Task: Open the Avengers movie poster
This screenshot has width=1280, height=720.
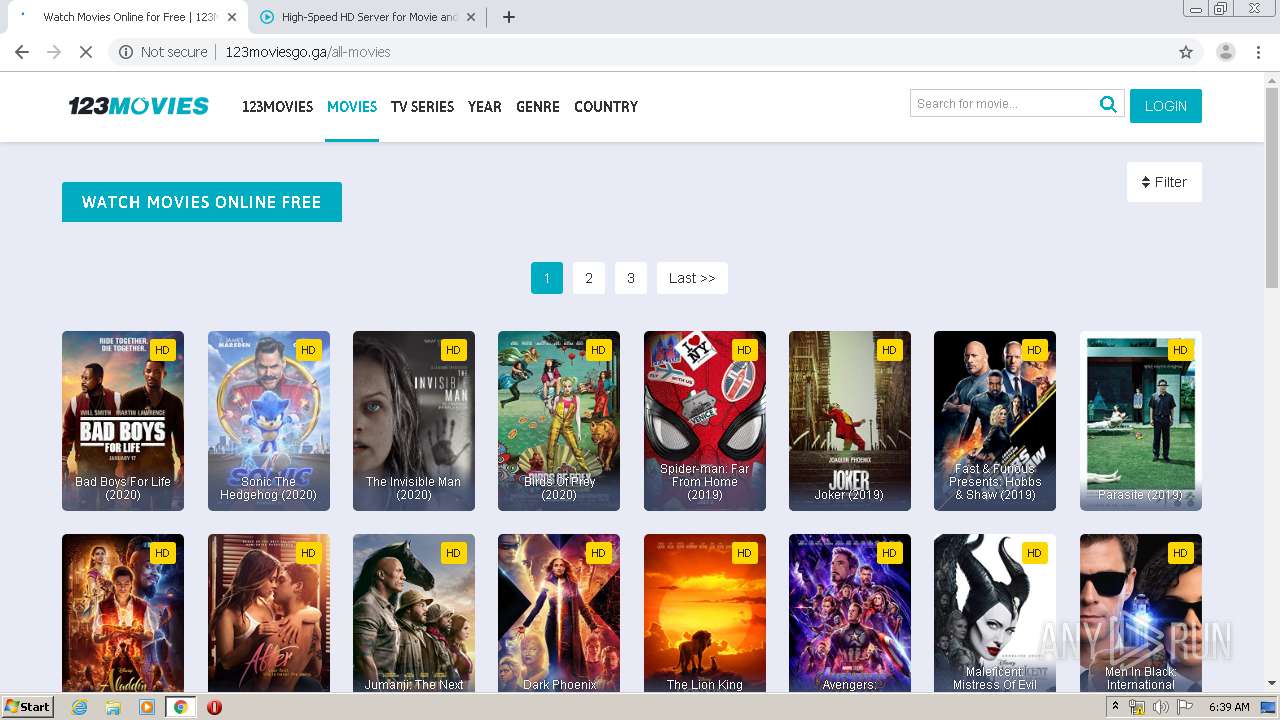Action: pyautogui.click(x=850, y=613)
